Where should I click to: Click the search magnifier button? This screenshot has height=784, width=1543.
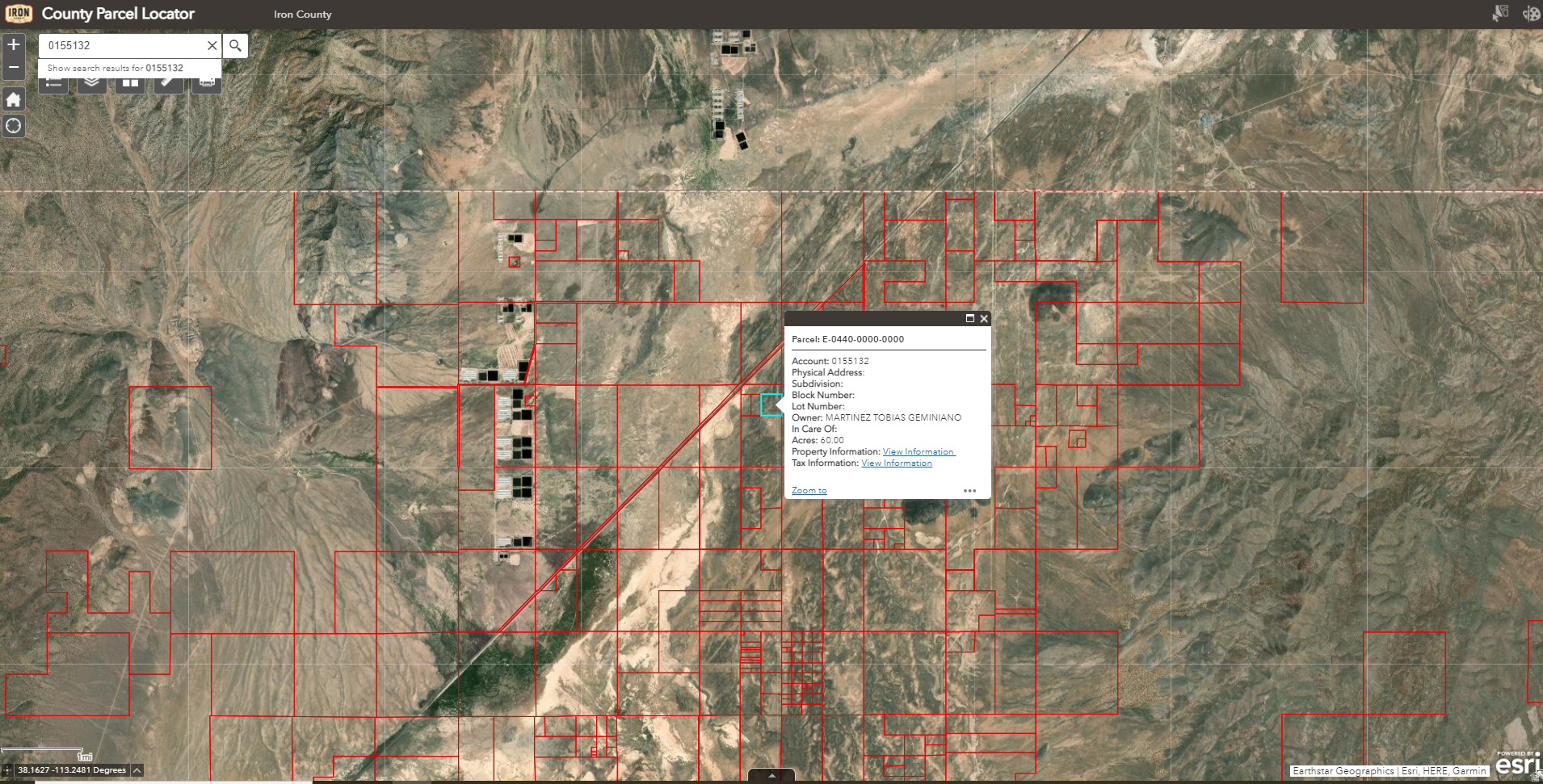click(x=235, y=46)
